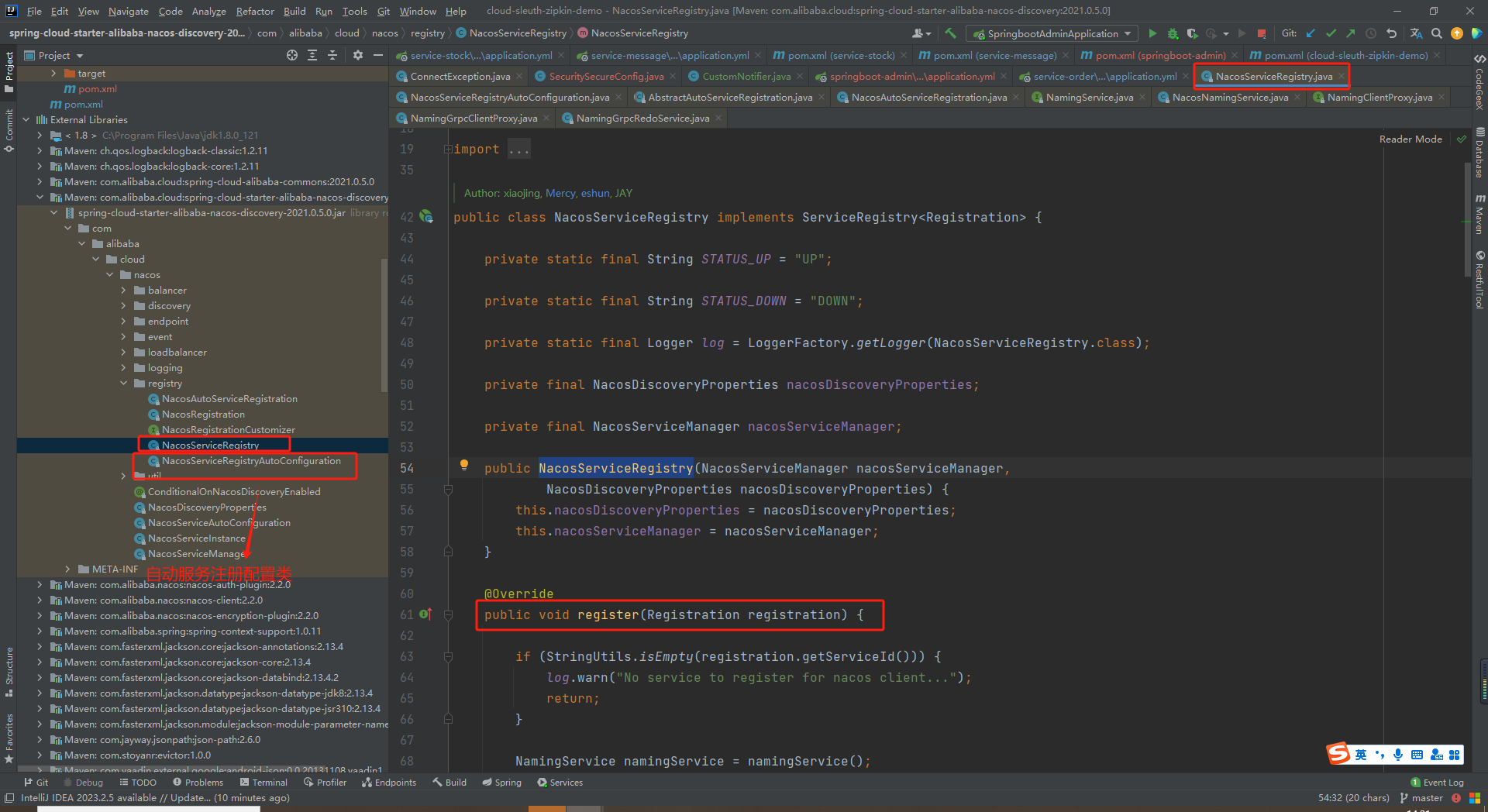Click the Project tree vertical scrollbar
The image size is (1488, 812).
click(x=384, y=325)
